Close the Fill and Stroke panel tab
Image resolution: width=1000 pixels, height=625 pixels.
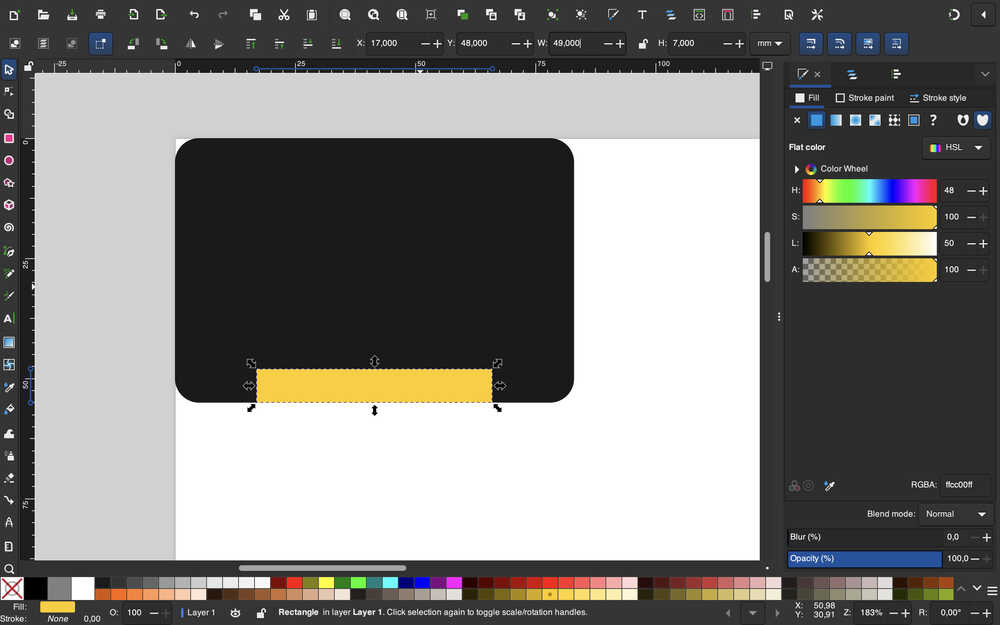[817, 75]
